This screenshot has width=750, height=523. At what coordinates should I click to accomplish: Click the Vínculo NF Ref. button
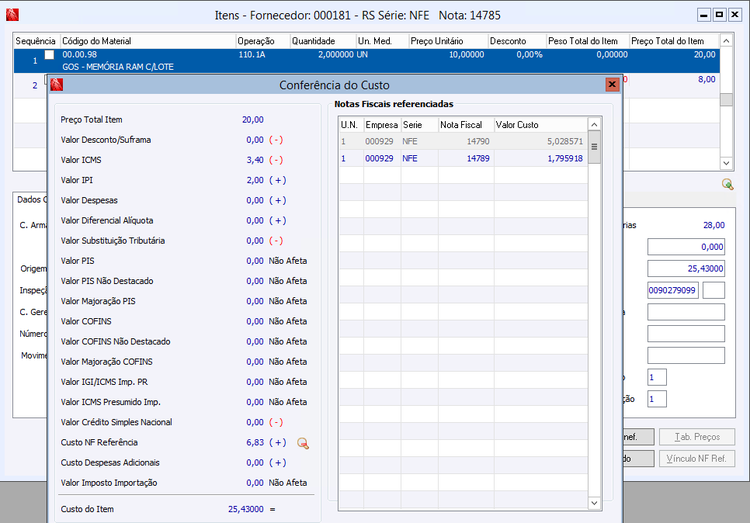pos(697,458)
